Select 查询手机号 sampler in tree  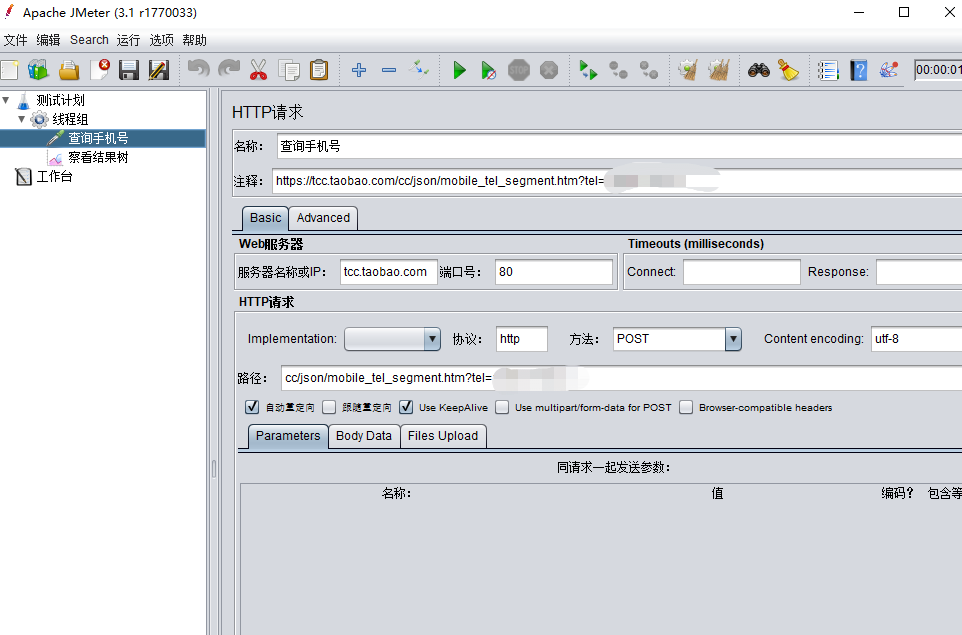[x=98, y=138]
